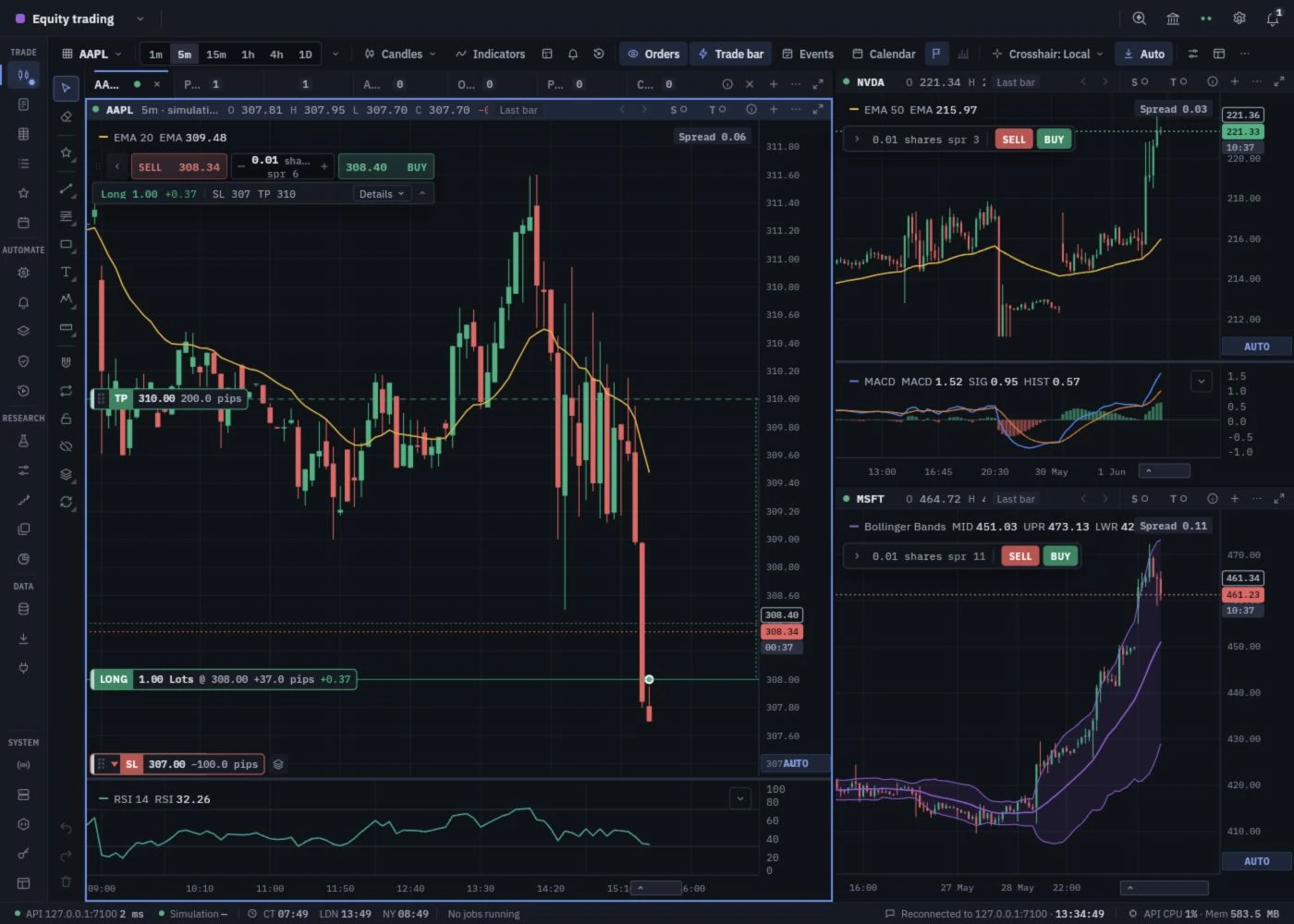This screenshot has height=924, width=1294.
Task: Open the candlestick trading view in sidebar
Action: tap(23, 75)
